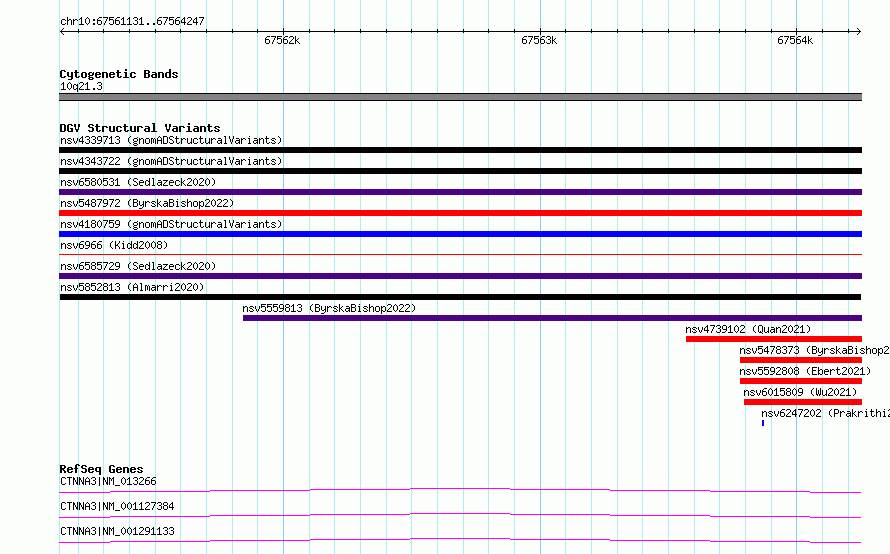Open variant label nsv4739102 (Quan2021)
The width and height of the screenshot is (890, 554).
(748, 329)
